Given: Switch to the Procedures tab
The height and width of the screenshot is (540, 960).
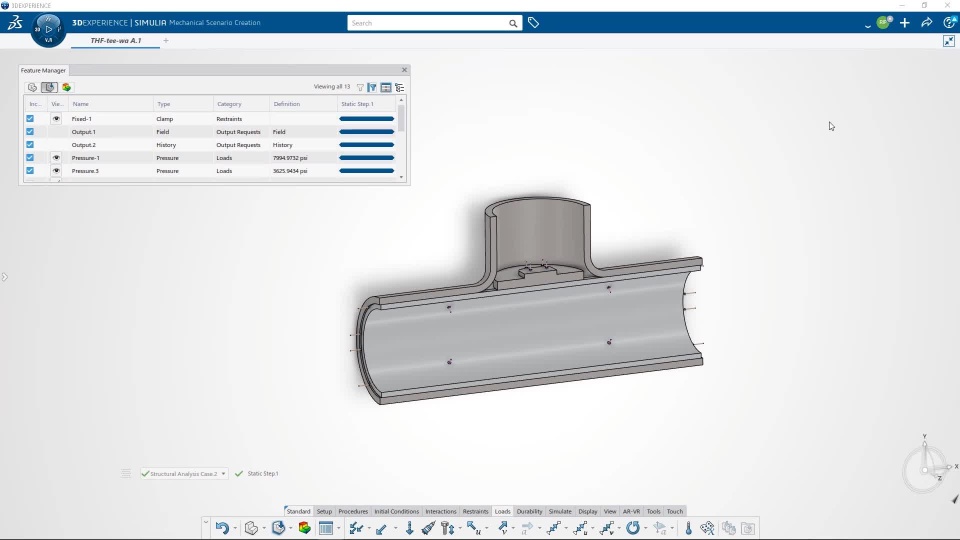Looking at the screenshot, I should (353, 511).
